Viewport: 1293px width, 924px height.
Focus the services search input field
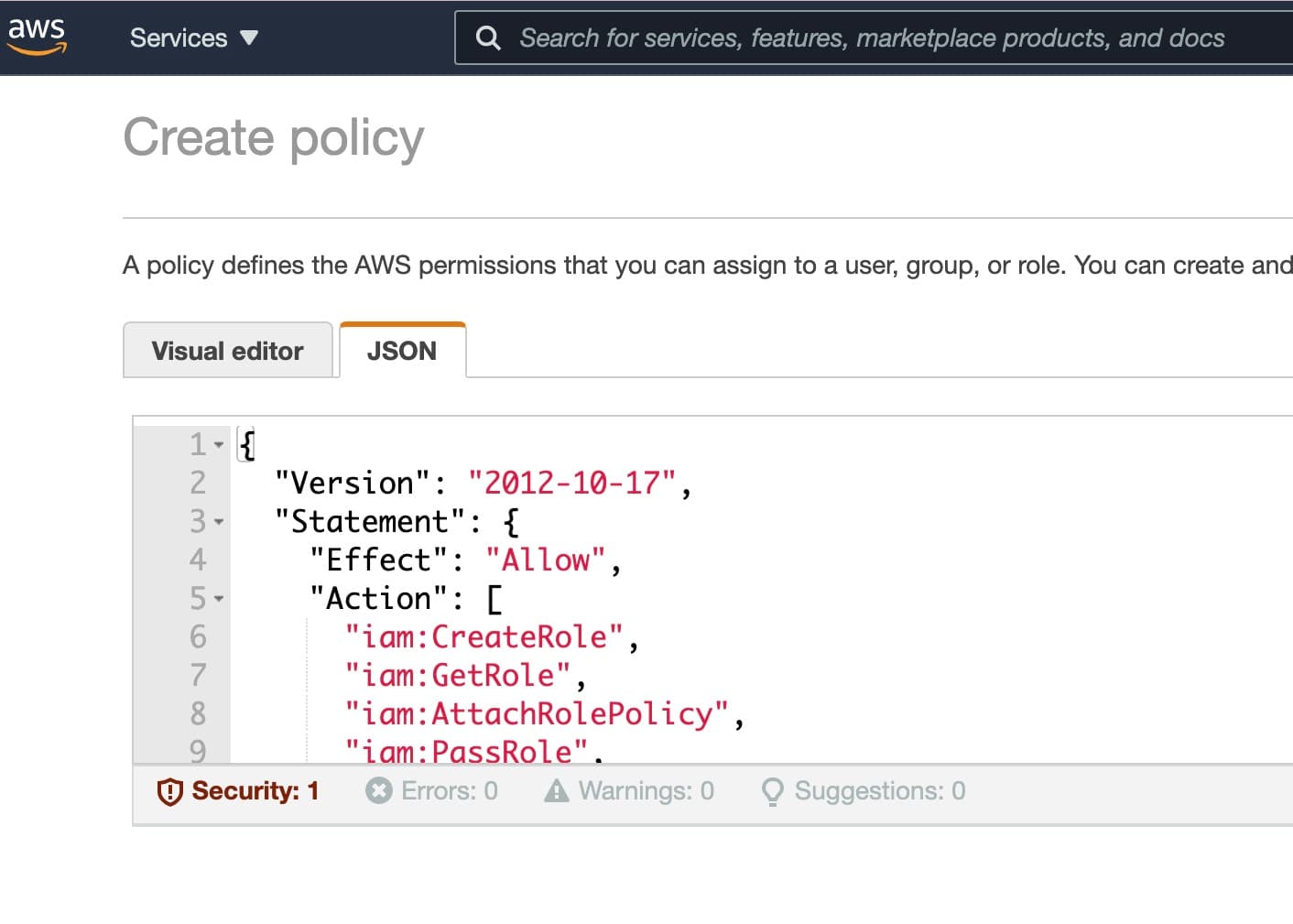874,38
